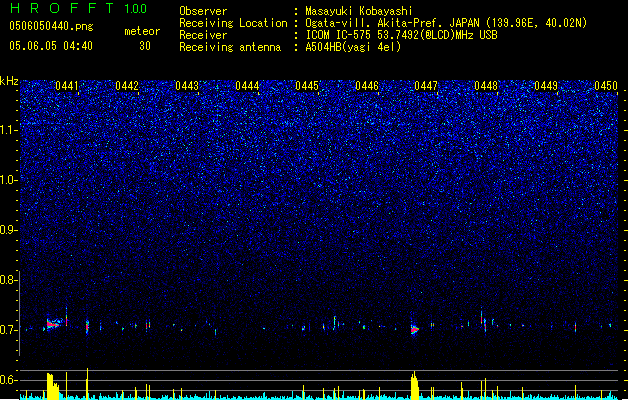Click the meteor label
629x400 pixels.
pyautogui.click(x=142, y=31)
